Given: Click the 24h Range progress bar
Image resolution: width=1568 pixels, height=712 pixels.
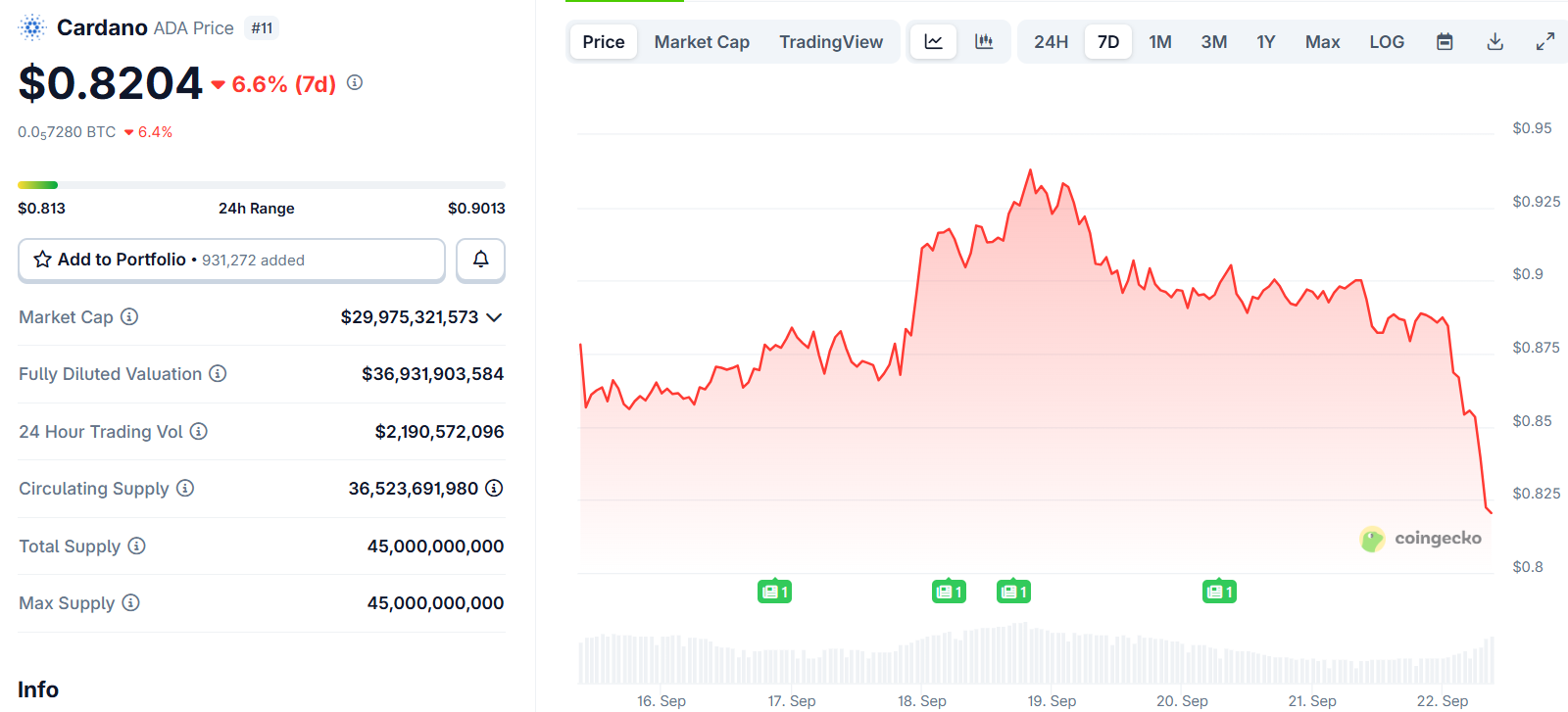Looking at the screenshot, I should point(262,185).
